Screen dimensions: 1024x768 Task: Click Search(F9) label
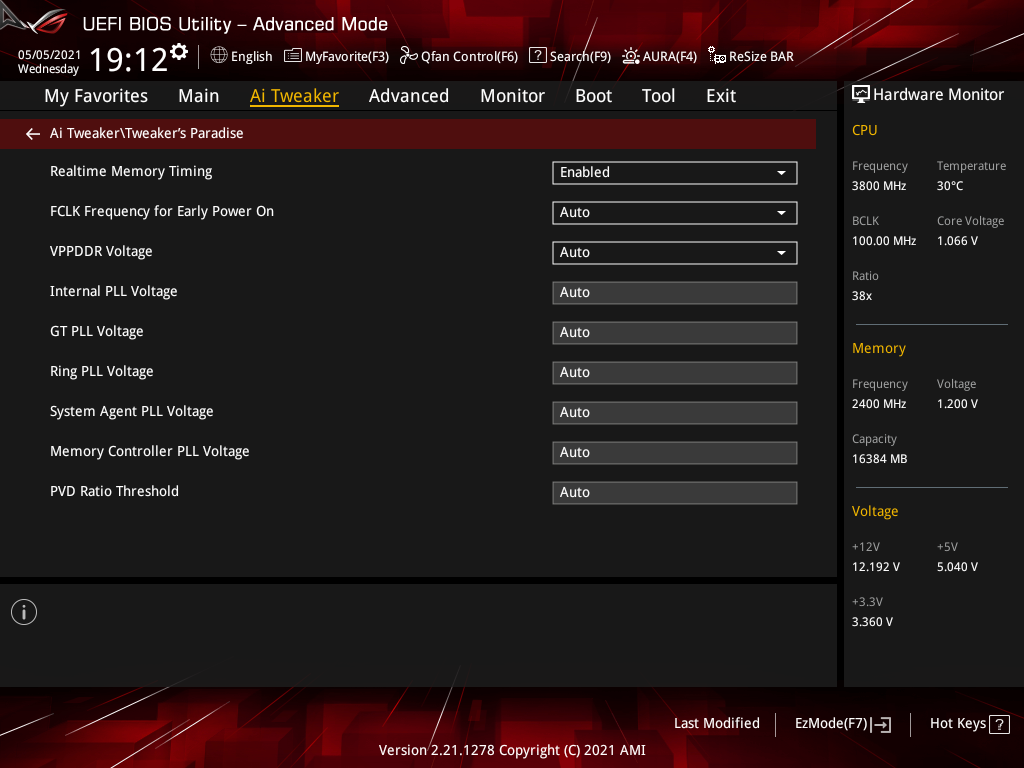click(580, 56)
